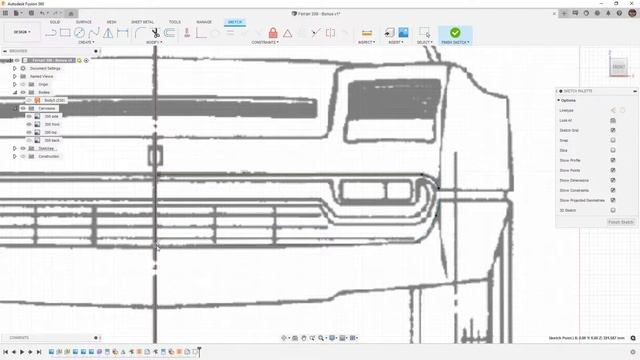This screenshot has height=360, width=640.
Task: Switch to the Sheet Metal tab
Action: click(x=142, y=22)
